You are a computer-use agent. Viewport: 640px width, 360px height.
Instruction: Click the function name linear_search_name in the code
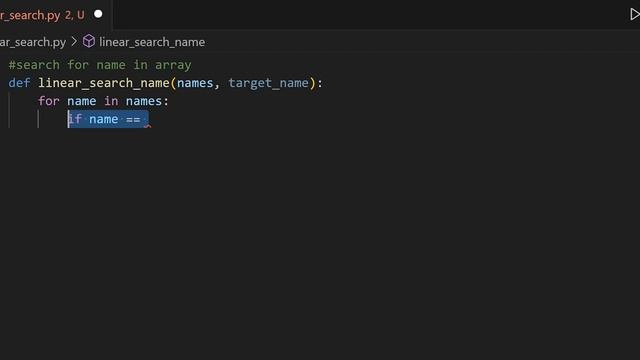[x=104, y=83]
